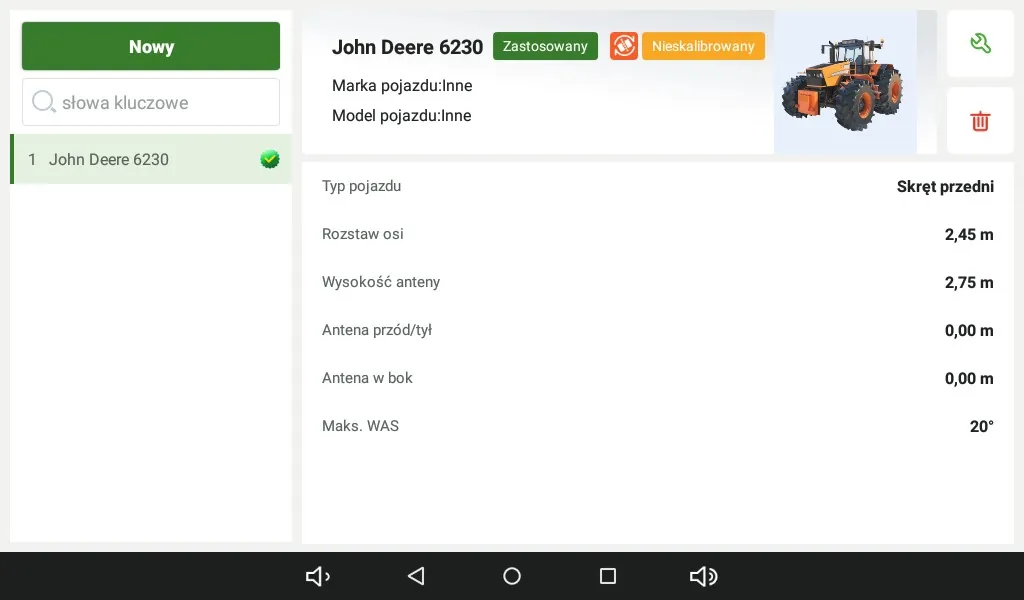This screenshot has height=600, width=1024.
Task: Click the Antena w bok 0,00 m value
Action: pyautogui.click(x=969, y=379)
